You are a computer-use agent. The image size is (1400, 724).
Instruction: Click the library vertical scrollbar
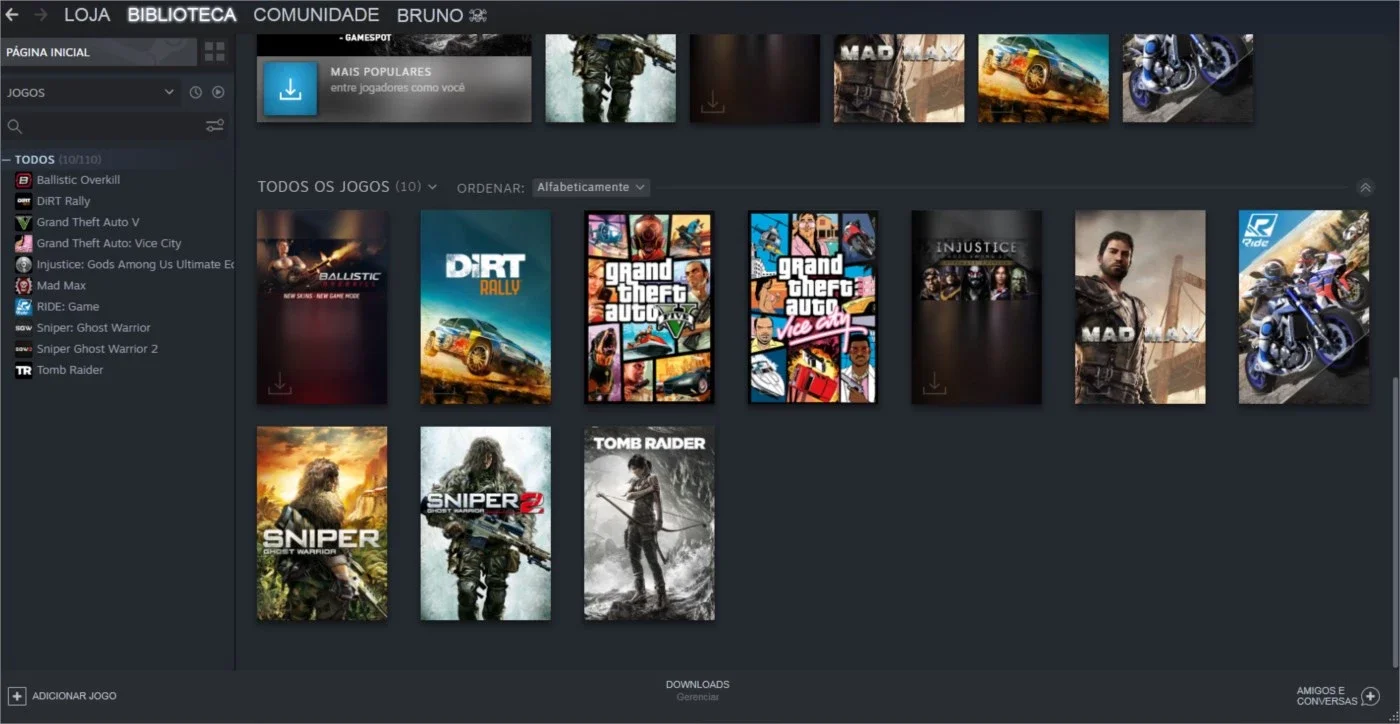1395,520
